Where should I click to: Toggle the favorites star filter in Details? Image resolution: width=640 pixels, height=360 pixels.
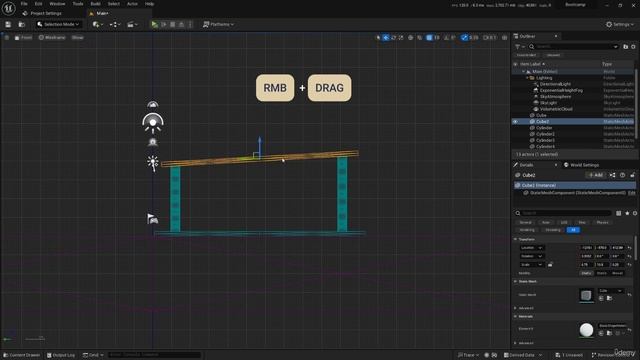pos(627,213)
